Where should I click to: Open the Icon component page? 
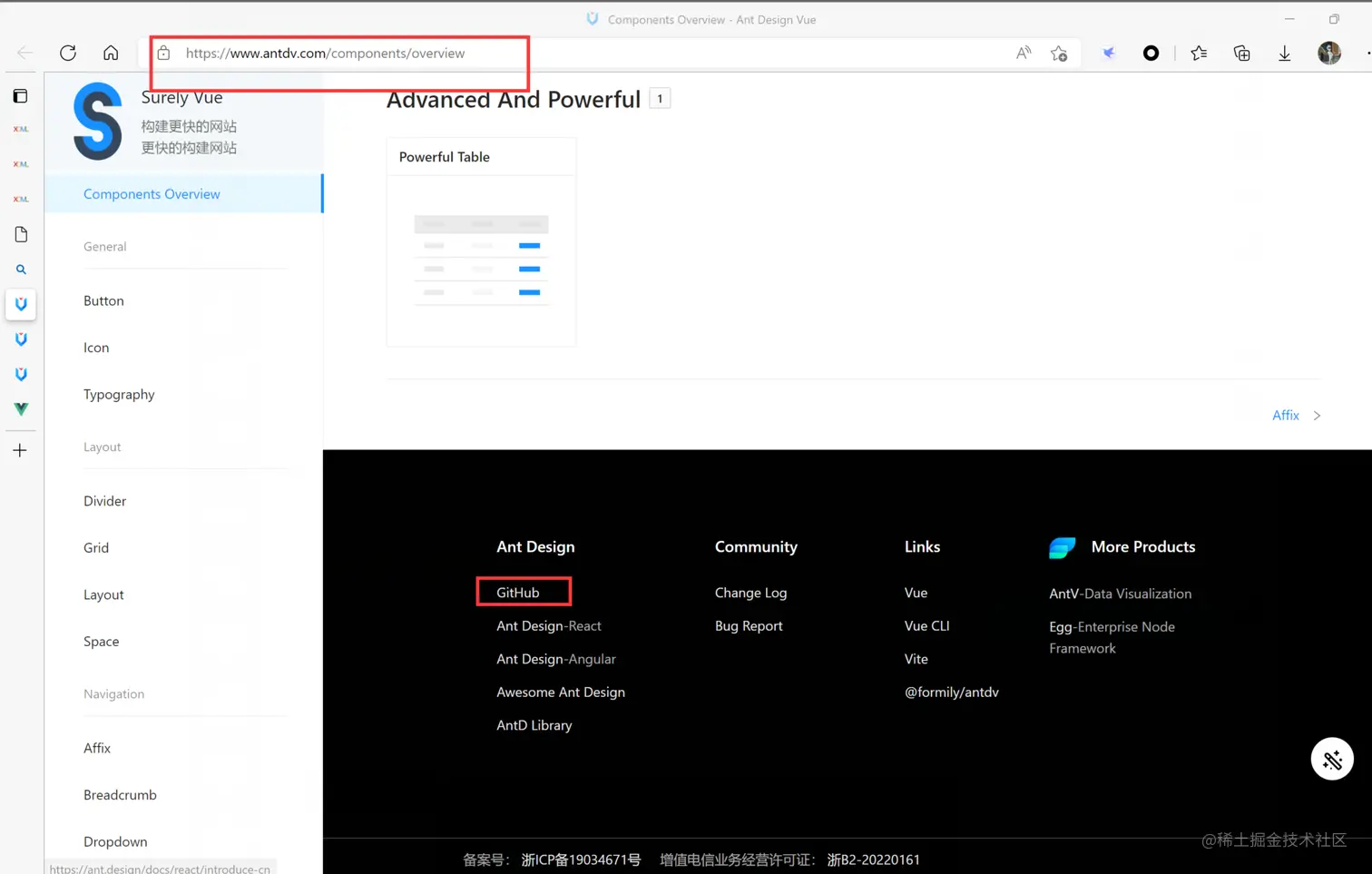96,348
